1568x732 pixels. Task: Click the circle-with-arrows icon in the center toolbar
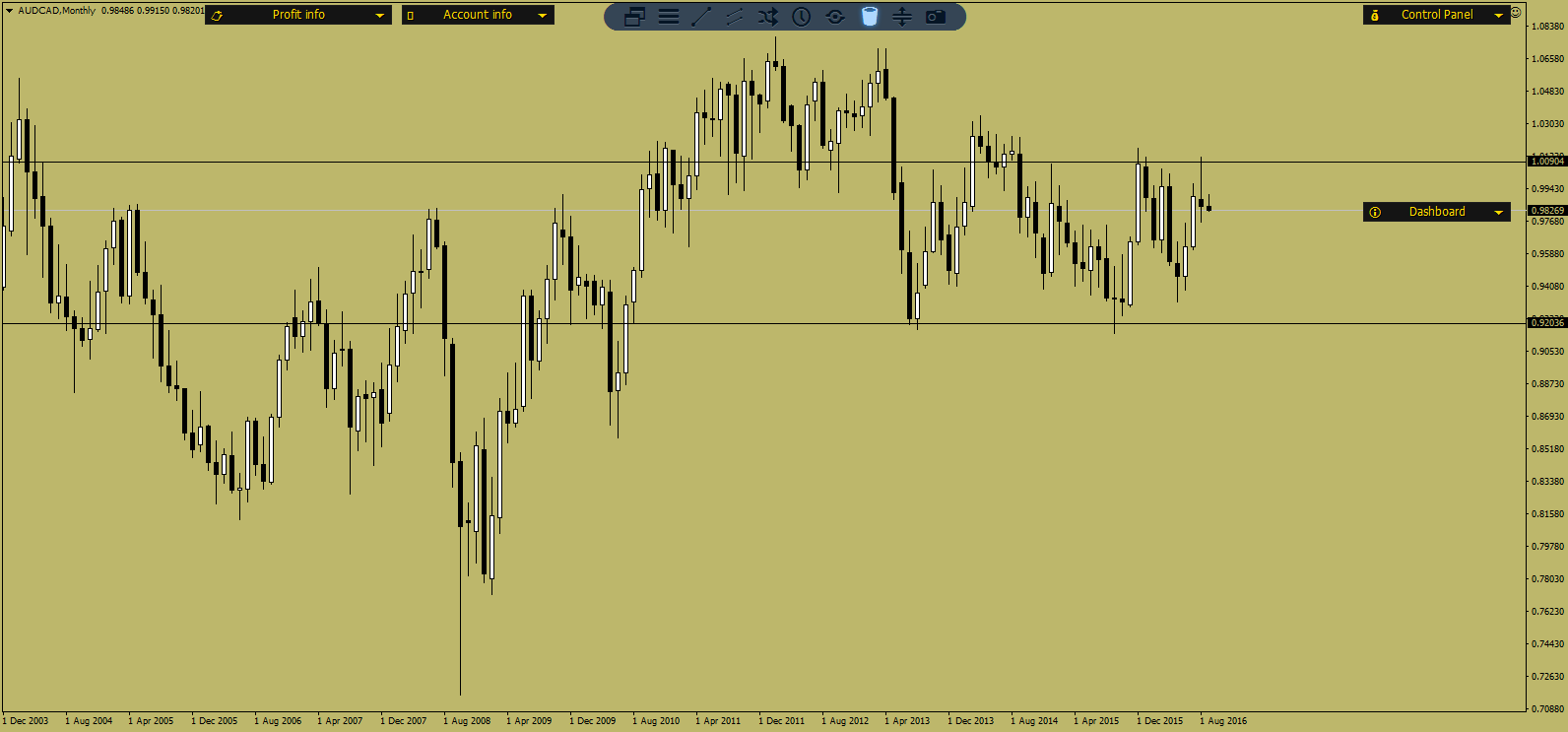click(835, 17)
